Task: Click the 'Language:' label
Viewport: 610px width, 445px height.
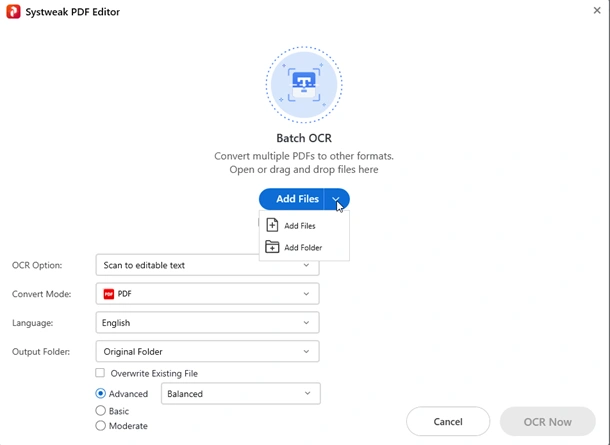Action: pyautogui.click(x=32, y=323)
